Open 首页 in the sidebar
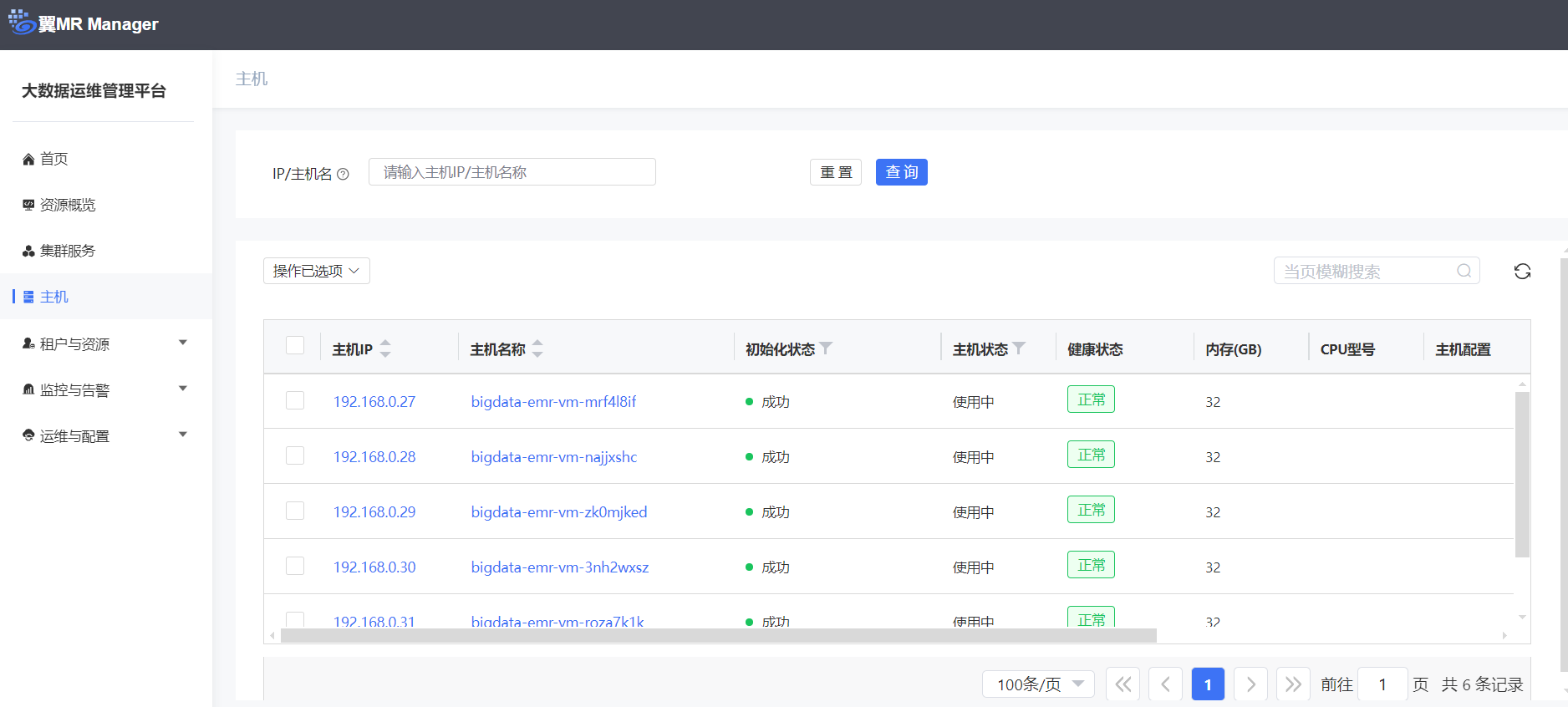The image size is (1568, 707). [x=54, y=159]
